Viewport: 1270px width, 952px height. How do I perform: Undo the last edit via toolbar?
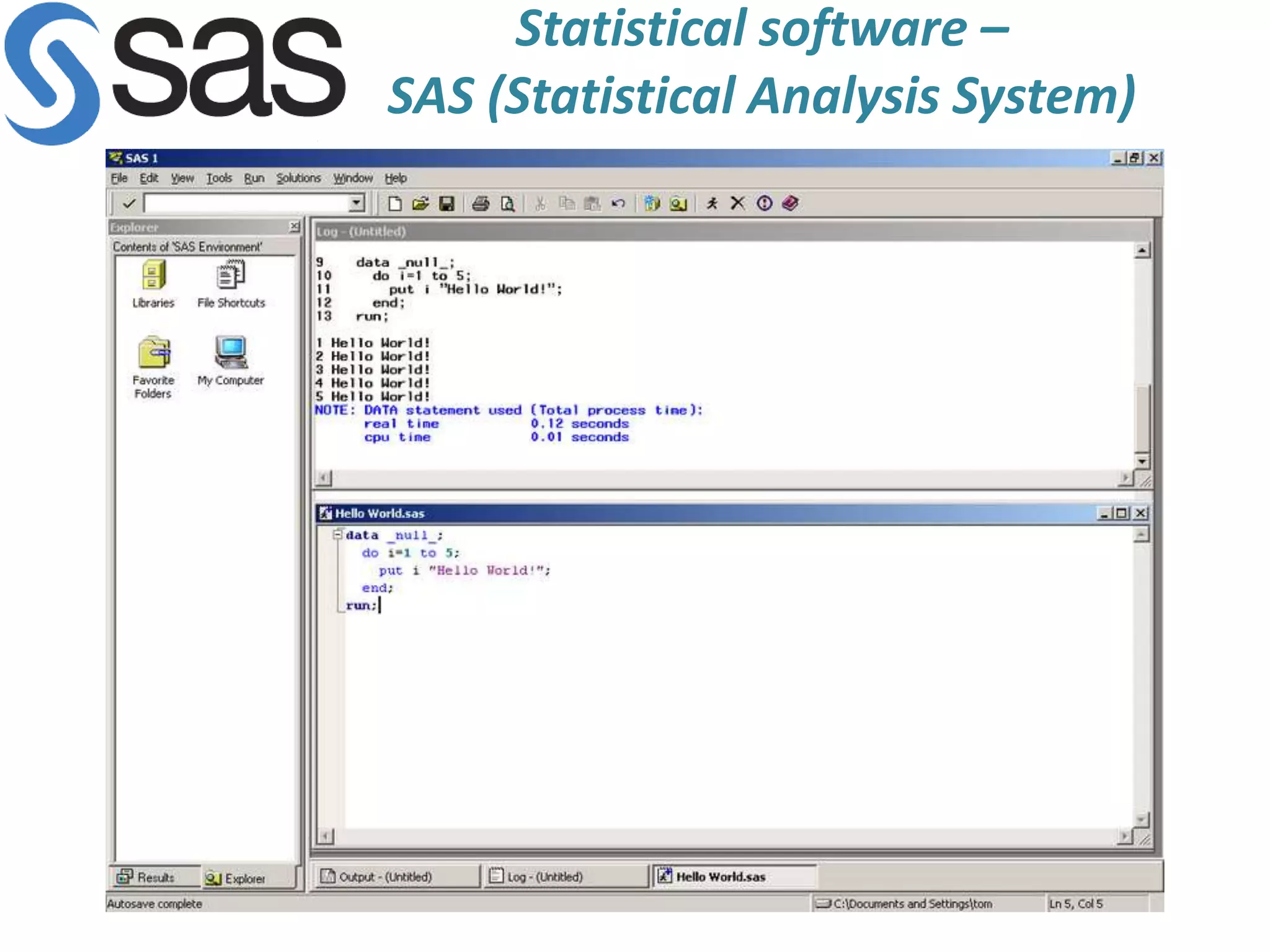coord(618,203)
